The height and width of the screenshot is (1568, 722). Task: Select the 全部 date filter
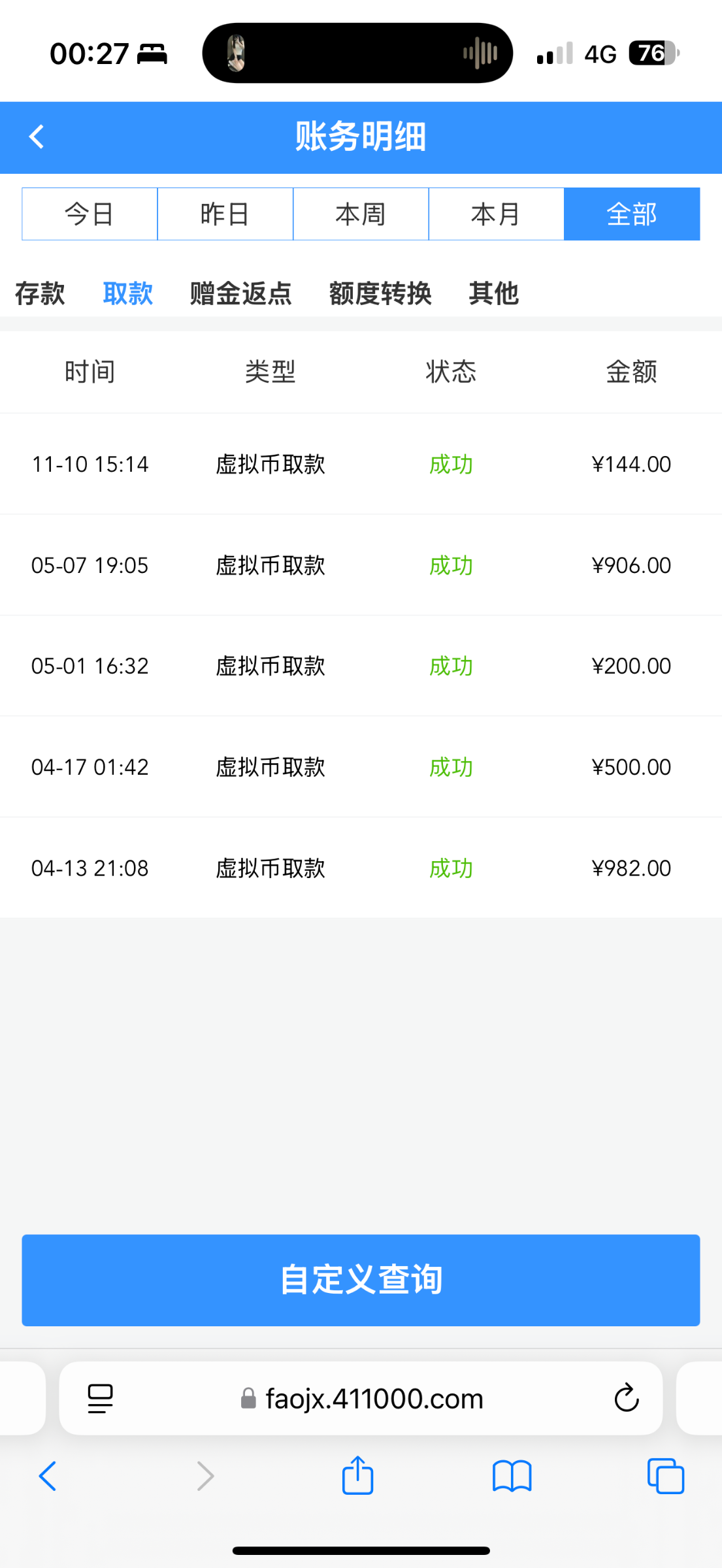point(632,214)
